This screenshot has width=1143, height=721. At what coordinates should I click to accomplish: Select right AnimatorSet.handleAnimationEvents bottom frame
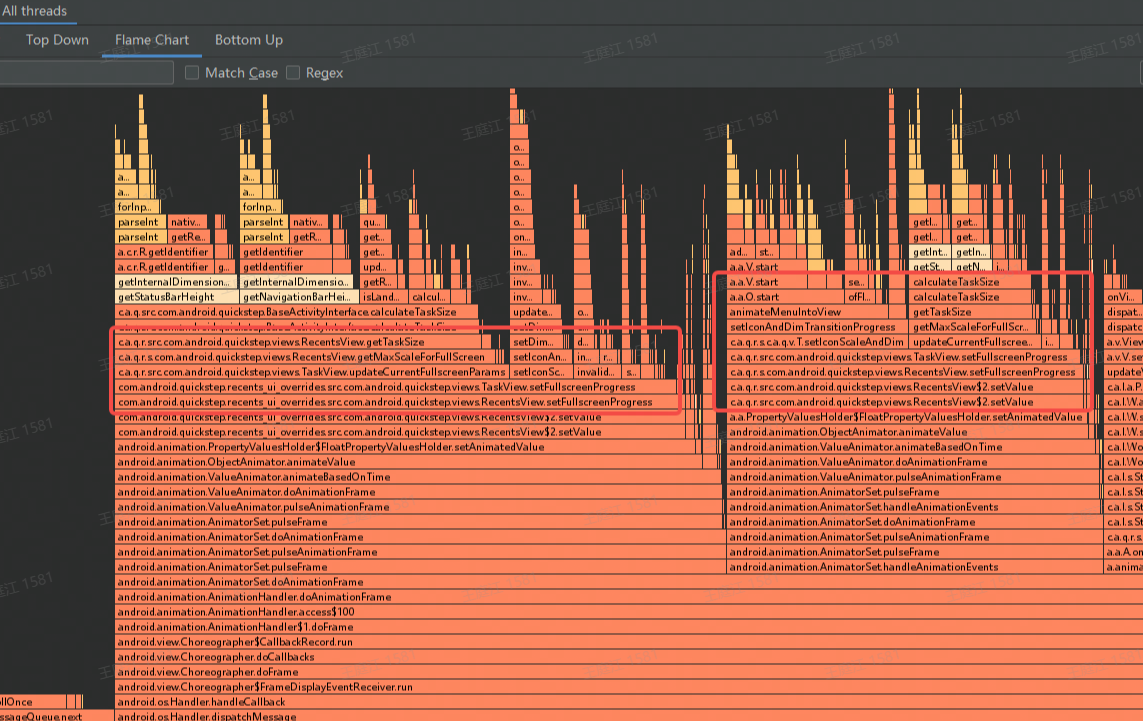coord(914,567)
